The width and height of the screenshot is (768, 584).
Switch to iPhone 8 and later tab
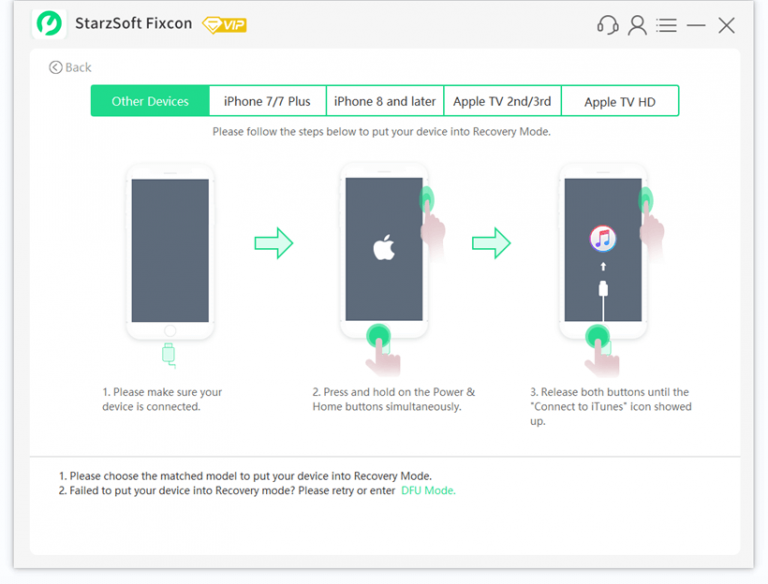coord(385,101)
